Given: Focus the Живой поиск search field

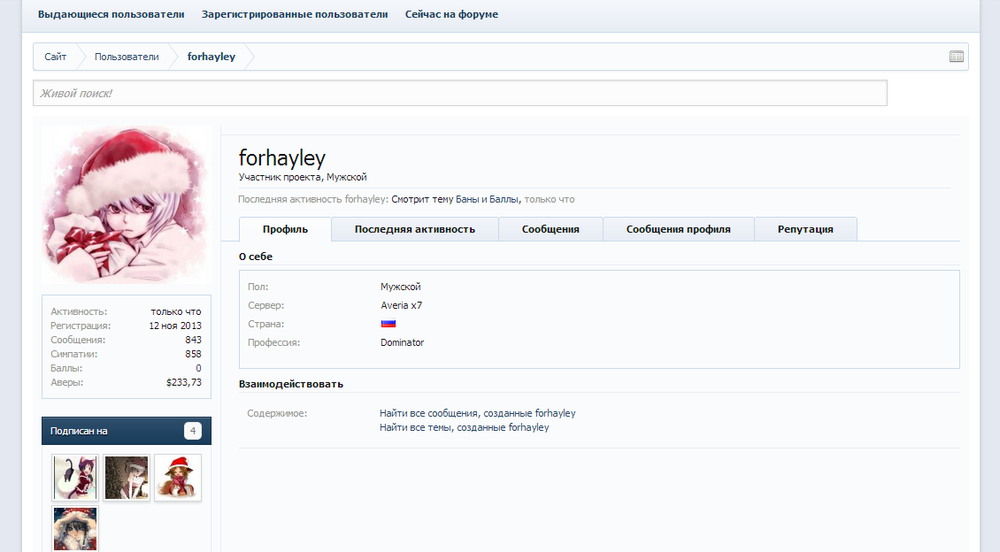Looking at the screenshot, I should pyautogui.click(x=460, y=93).
